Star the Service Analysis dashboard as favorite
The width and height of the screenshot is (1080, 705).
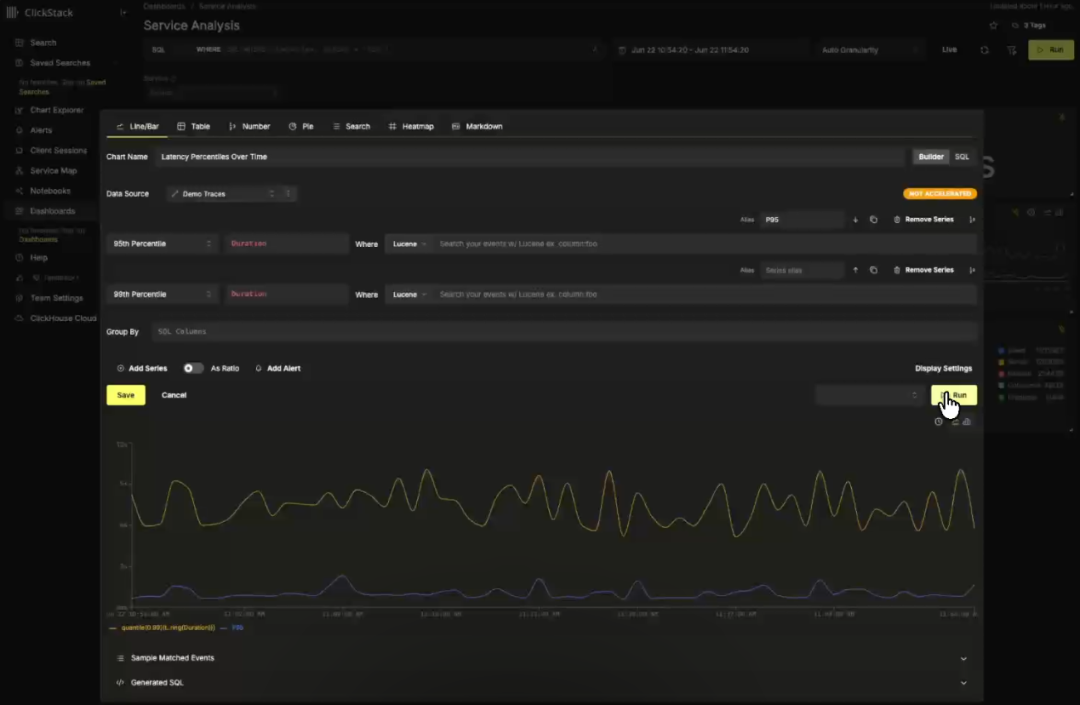pyautogui.click(x=993, y=25)
